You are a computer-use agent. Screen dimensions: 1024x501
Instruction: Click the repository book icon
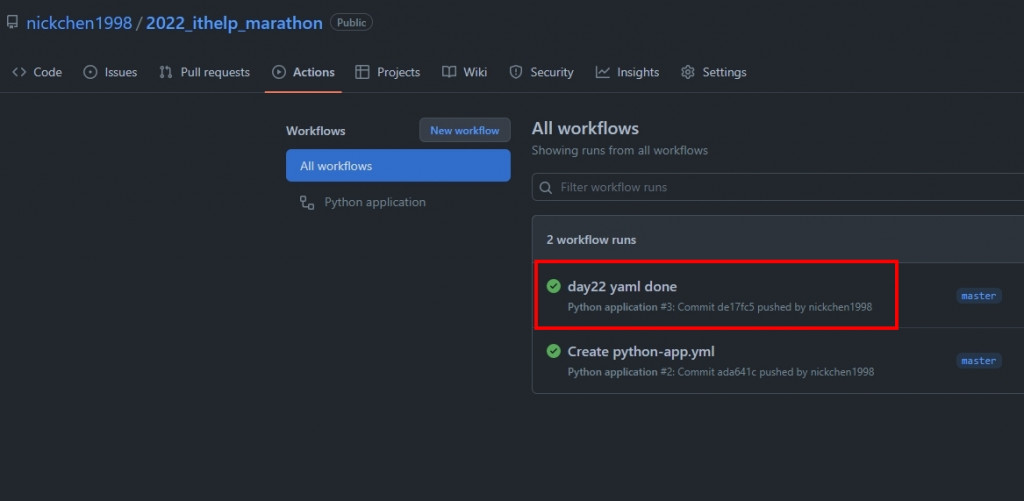coord(12,23)
